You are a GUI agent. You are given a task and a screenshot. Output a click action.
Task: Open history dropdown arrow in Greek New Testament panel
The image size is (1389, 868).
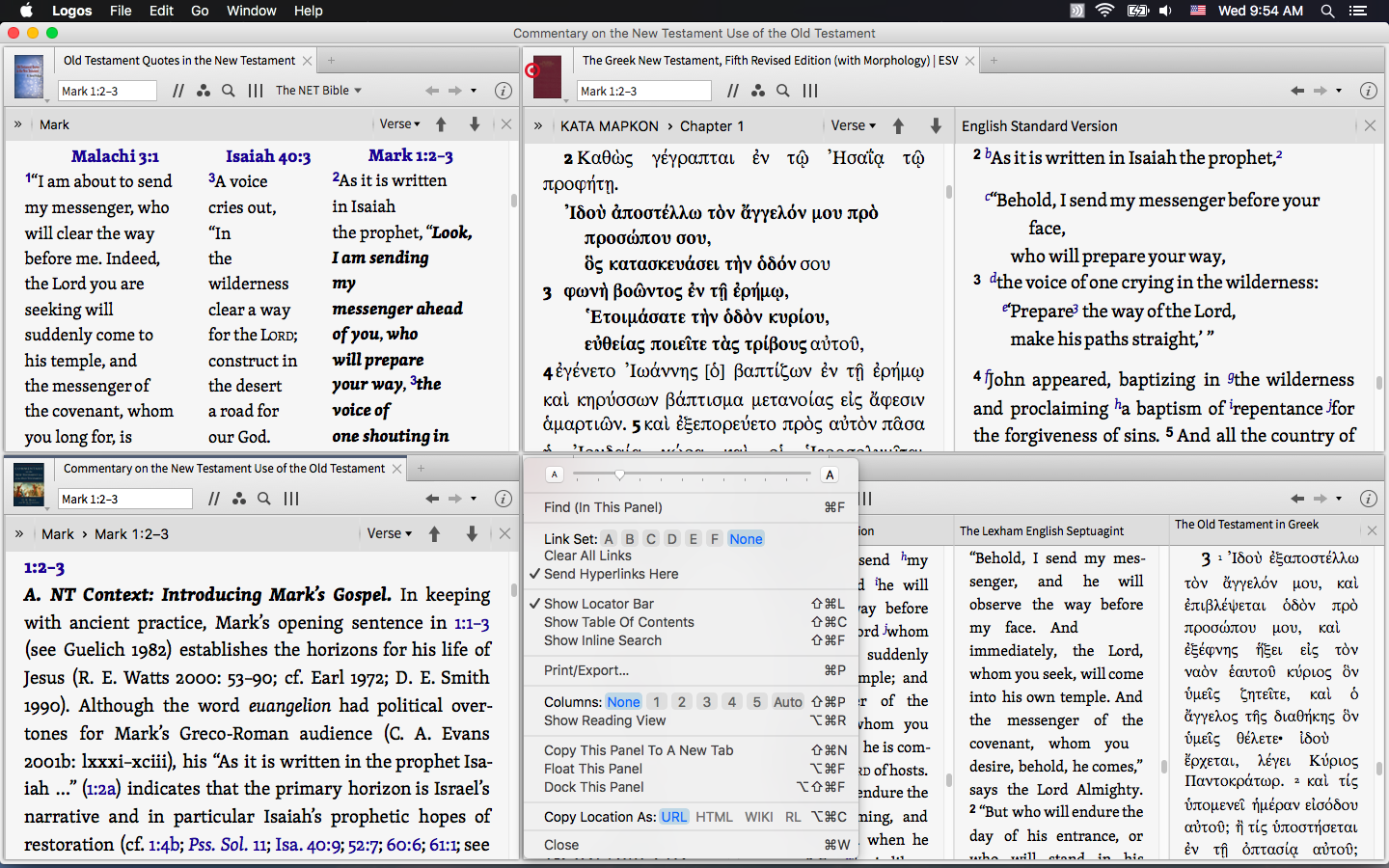click(1339, 91)
